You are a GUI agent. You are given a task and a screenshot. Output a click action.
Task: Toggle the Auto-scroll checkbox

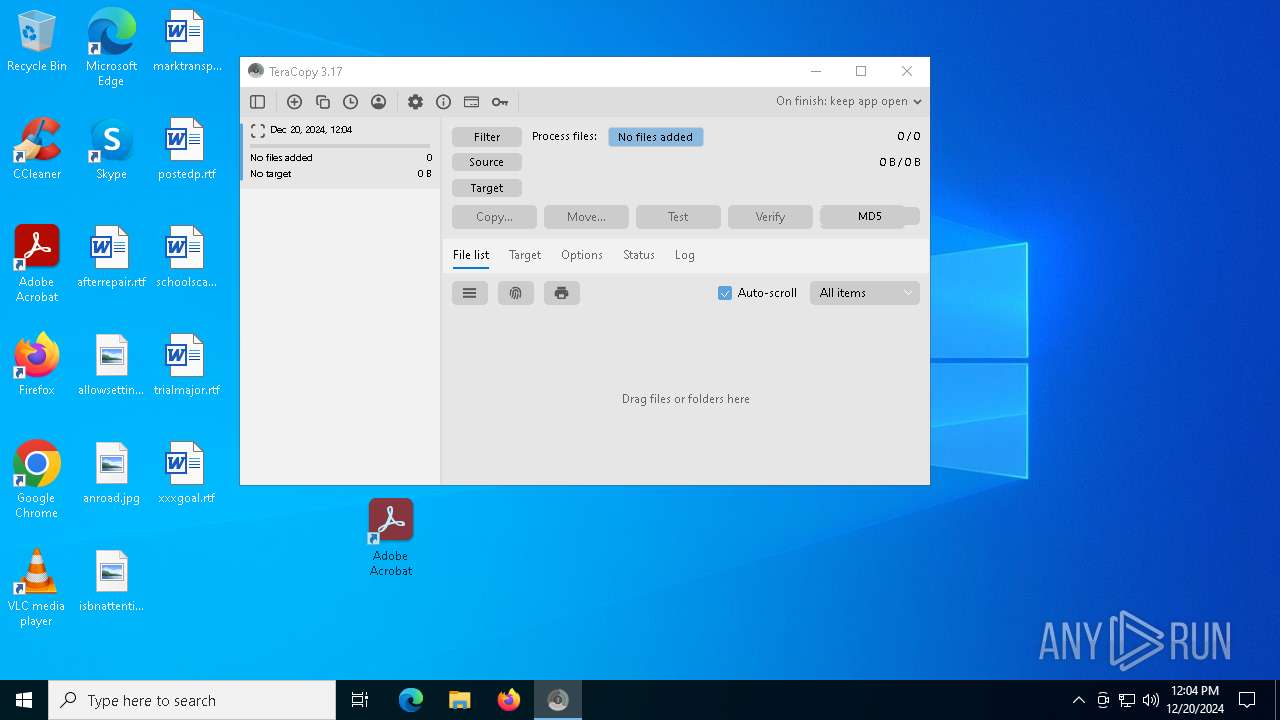(725, 293)
